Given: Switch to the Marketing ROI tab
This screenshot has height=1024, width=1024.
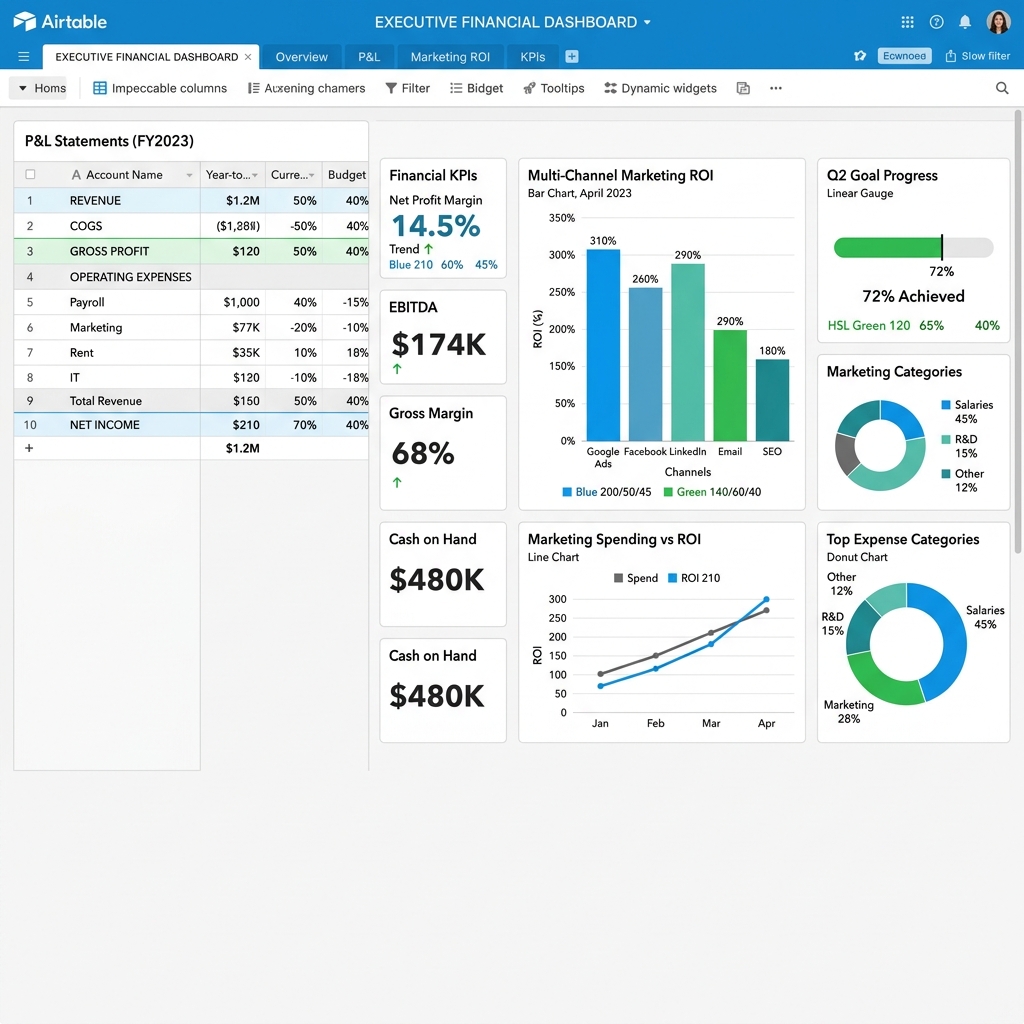Looking at the screenshot, I should 450,57.
